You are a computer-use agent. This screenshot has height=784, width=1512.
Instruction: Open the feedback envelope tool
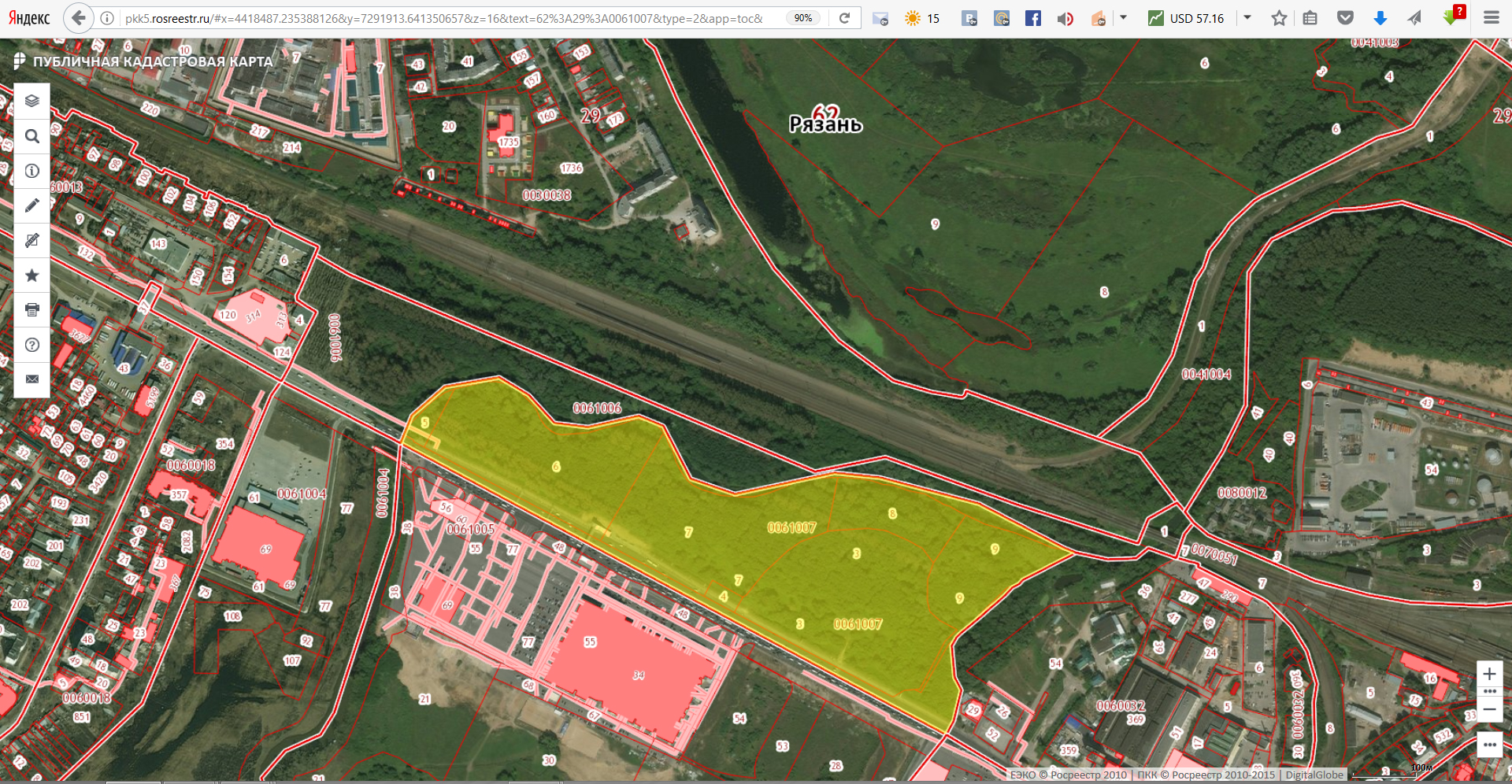pos(31,379)
